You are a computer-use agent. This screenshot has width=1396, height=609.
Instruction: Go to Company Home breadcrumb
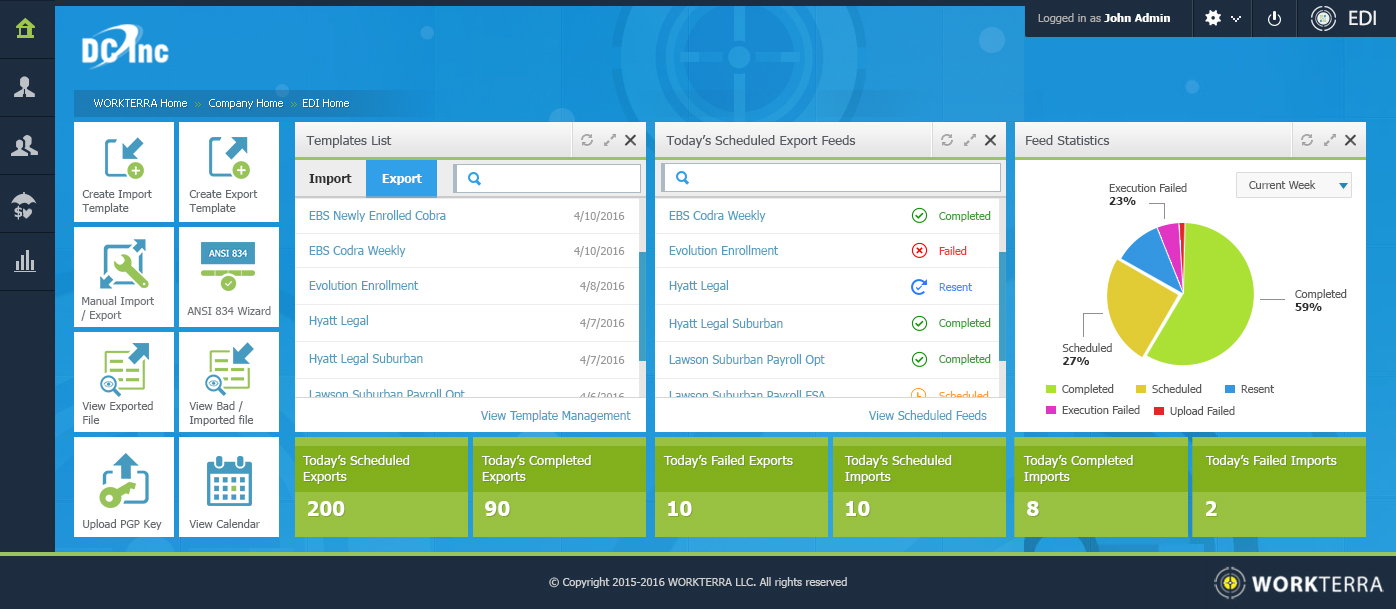tap(245, 103)
